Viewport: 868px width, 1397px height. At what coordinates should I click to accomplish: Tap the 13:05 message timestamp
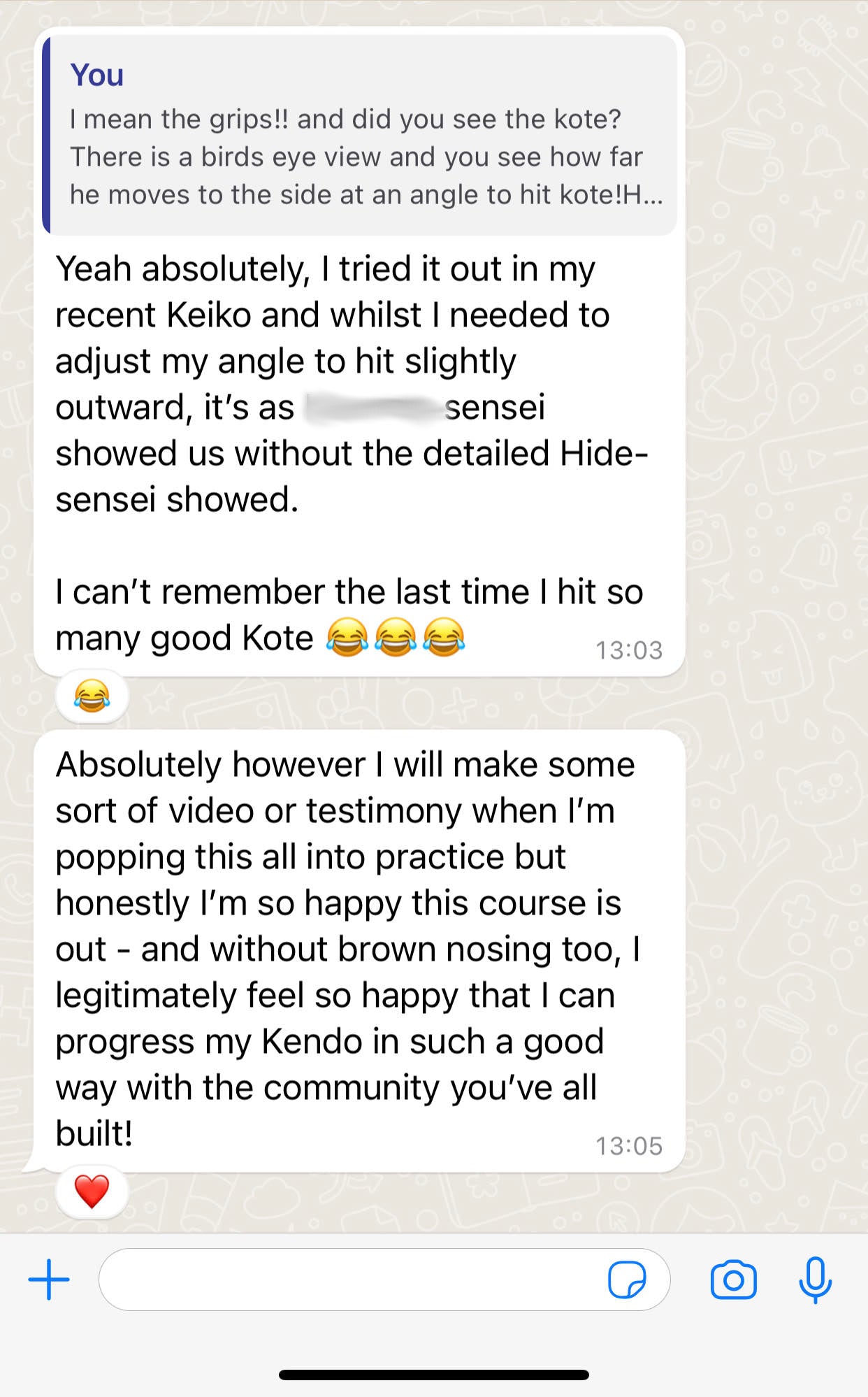pyautogui.click(x=628, y=1146)
